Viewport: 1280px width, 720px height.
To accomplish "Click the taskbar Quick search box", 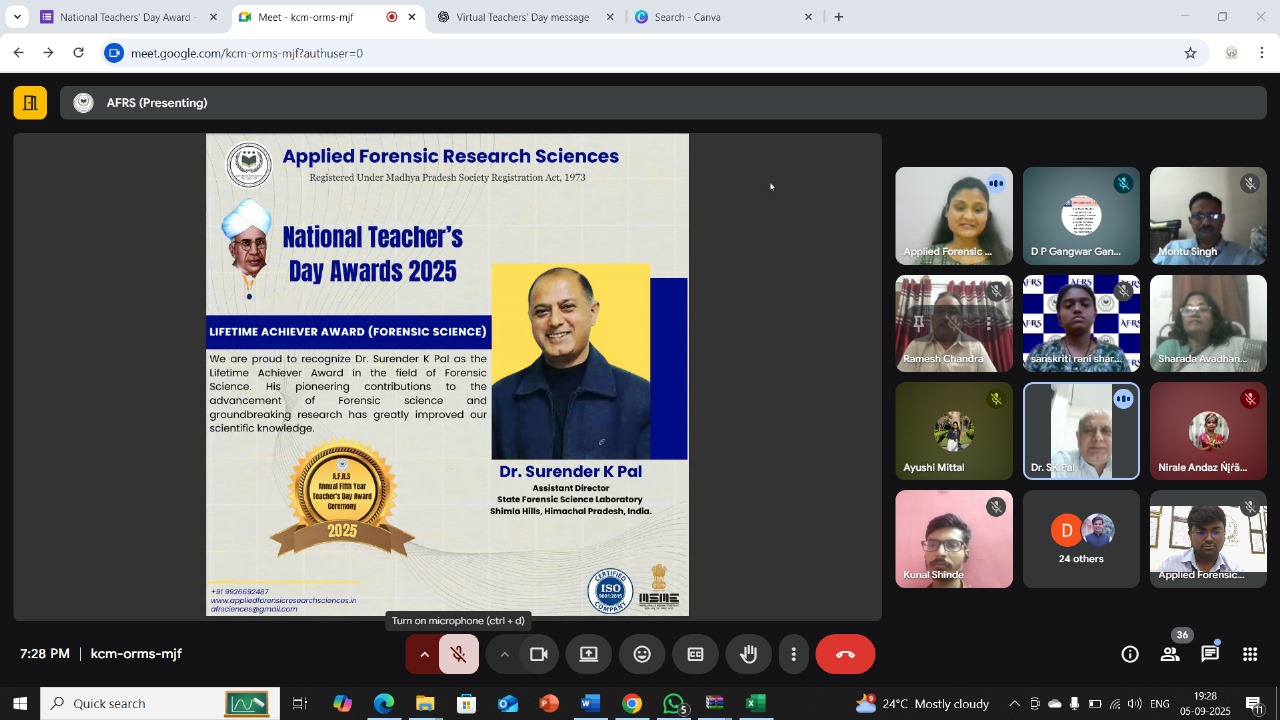I will click(x=158, y=704).
